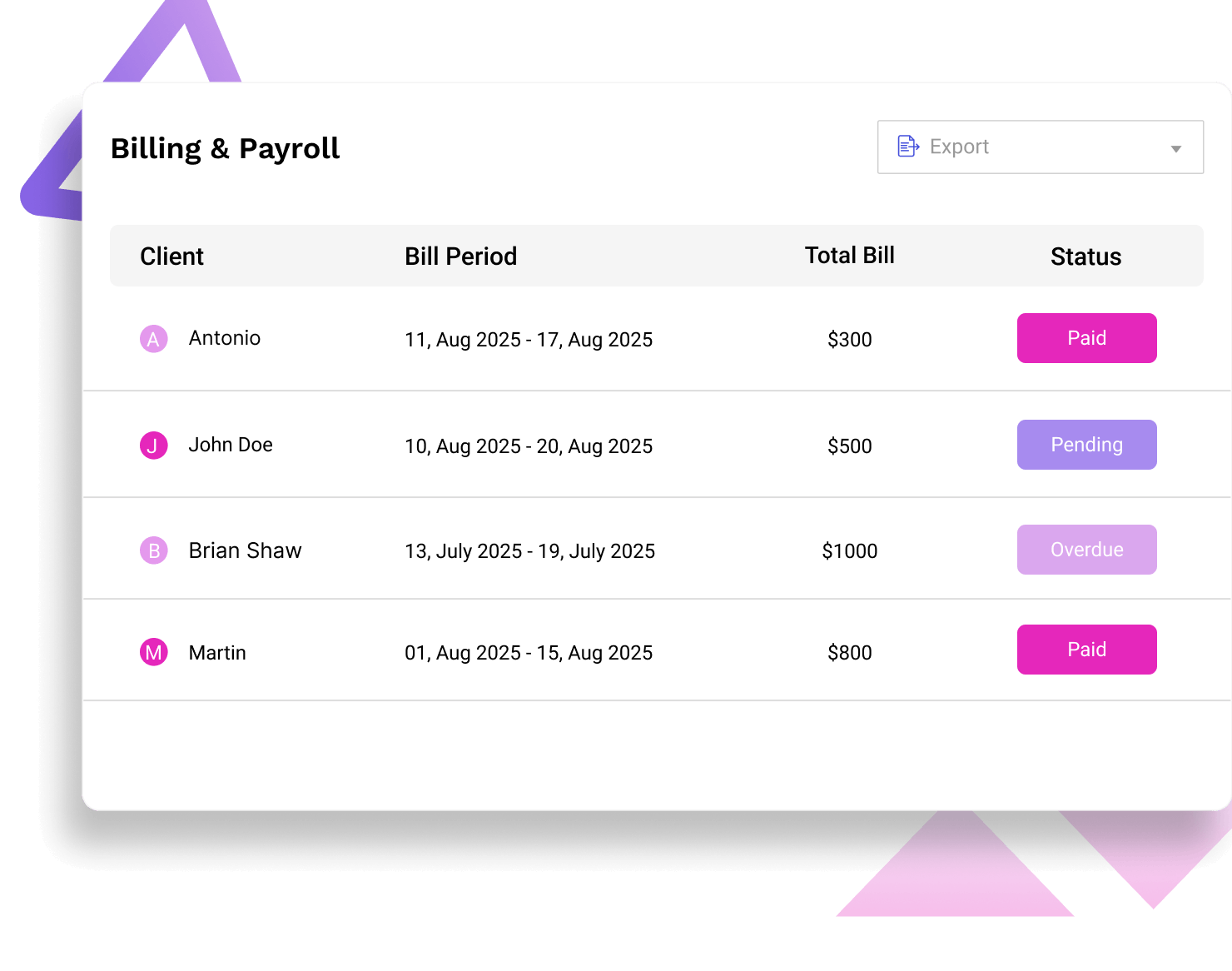Toggle Brian Shaw's Overdue status
Viewport: 1232px width, 971px height.
(1086, 550)
